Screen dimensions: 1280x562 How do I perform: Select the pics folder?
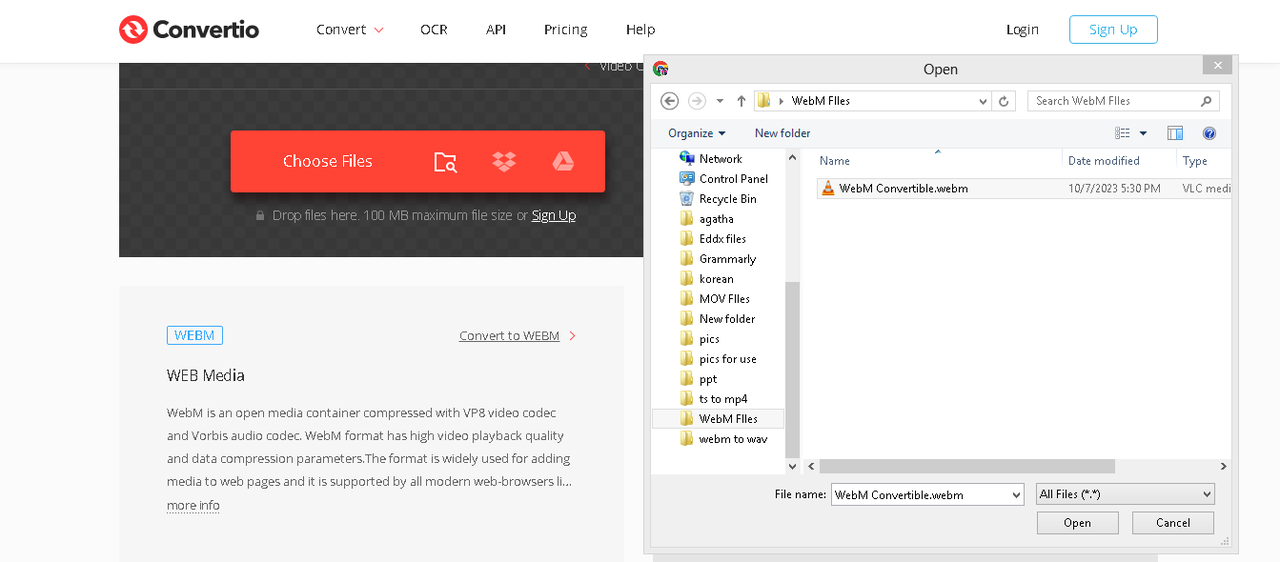[x=710, y=338]
